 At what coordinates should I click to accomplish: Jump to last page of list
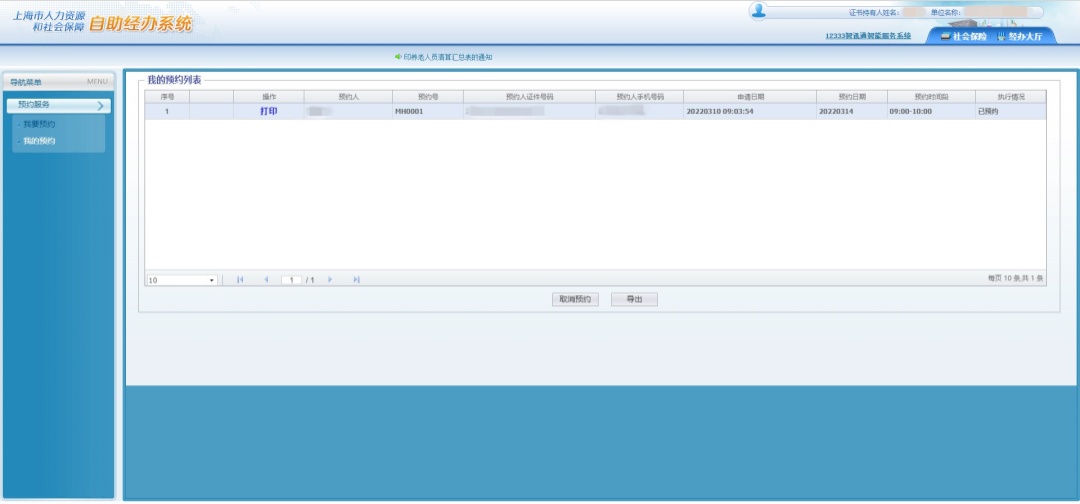click(356, 280)
